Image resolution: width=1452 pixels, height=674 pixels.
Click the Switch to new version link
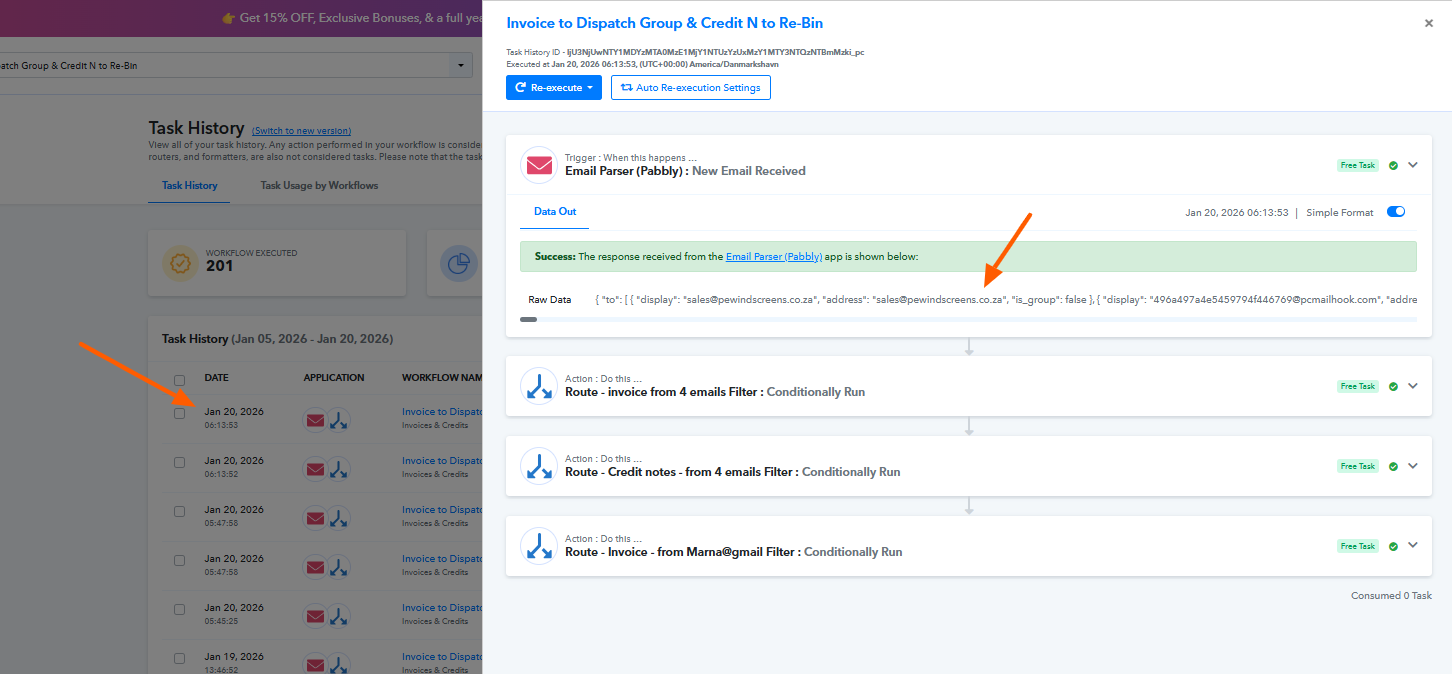click(x=301, y=131)
